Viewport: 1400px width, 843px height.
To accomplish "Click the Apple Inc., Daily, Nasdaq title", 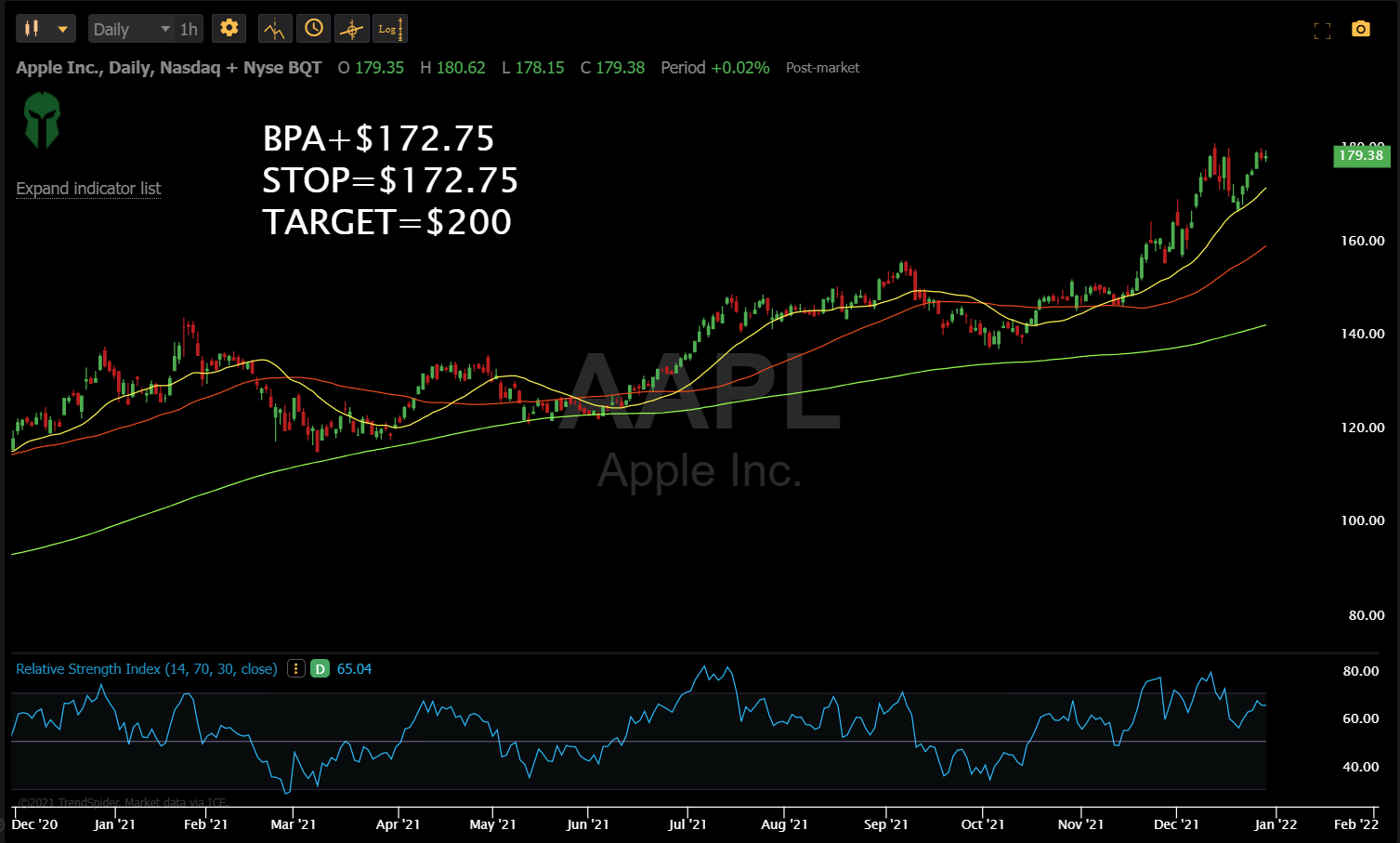I will [168, 68].
